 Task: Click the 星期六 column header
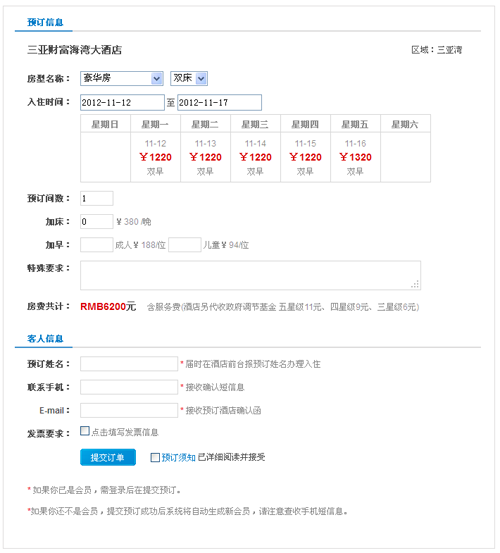tap(406, 124)
